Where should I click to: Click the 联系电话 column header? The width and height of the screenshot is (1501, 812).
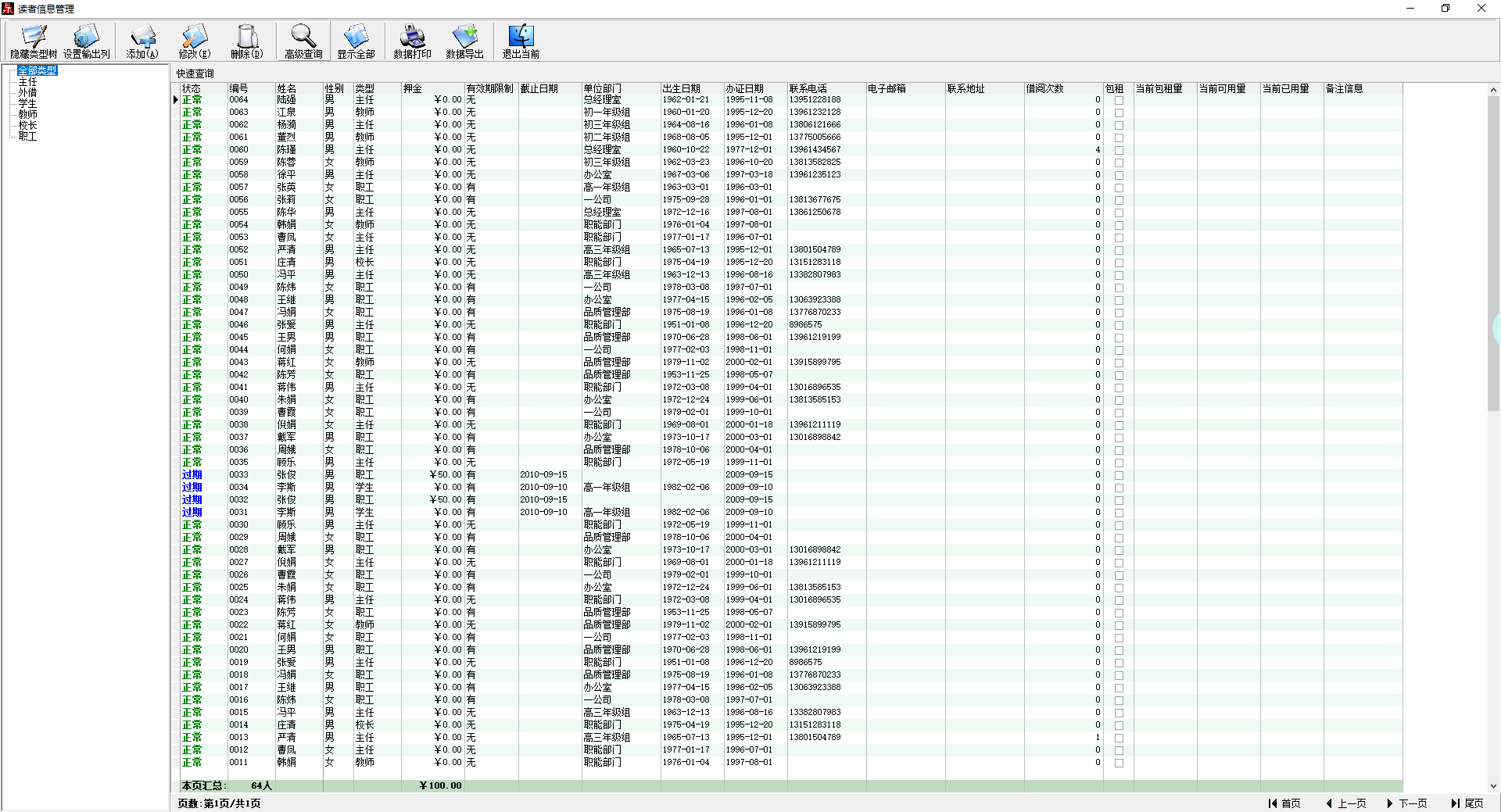pyautogui.click(x=826, y=88)
